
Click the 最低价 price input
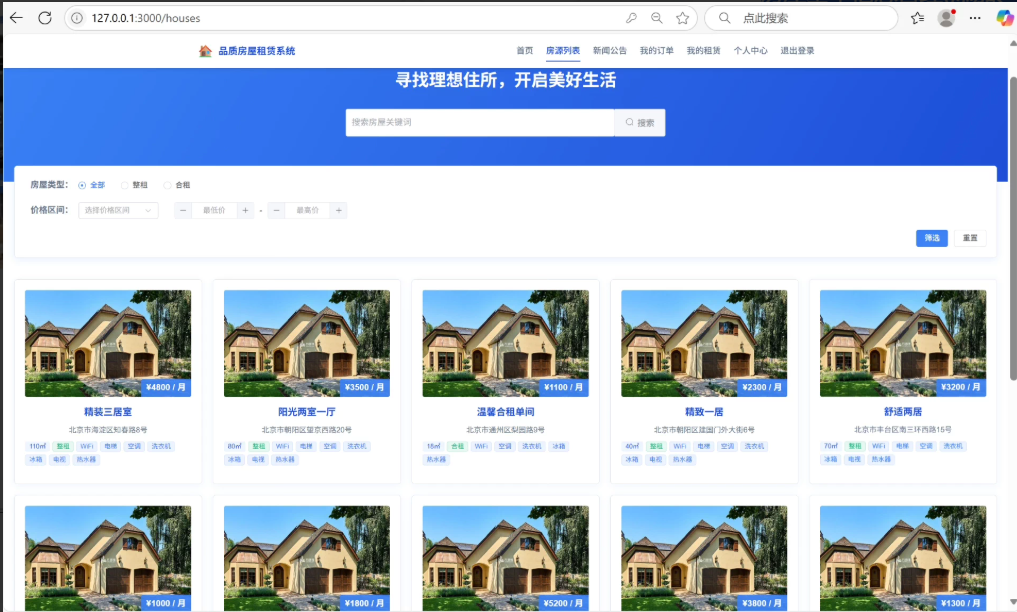[214, 210]
